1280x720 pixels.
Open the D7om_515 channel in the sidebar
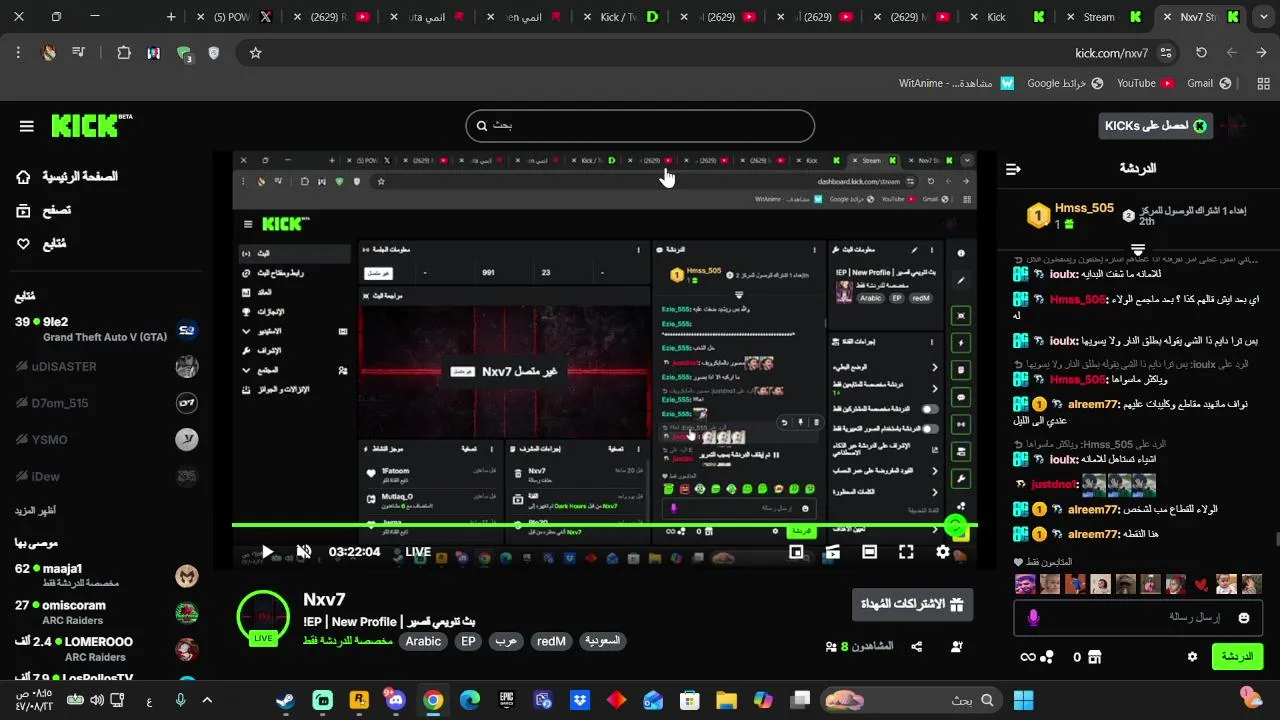(x=106, y=403)
